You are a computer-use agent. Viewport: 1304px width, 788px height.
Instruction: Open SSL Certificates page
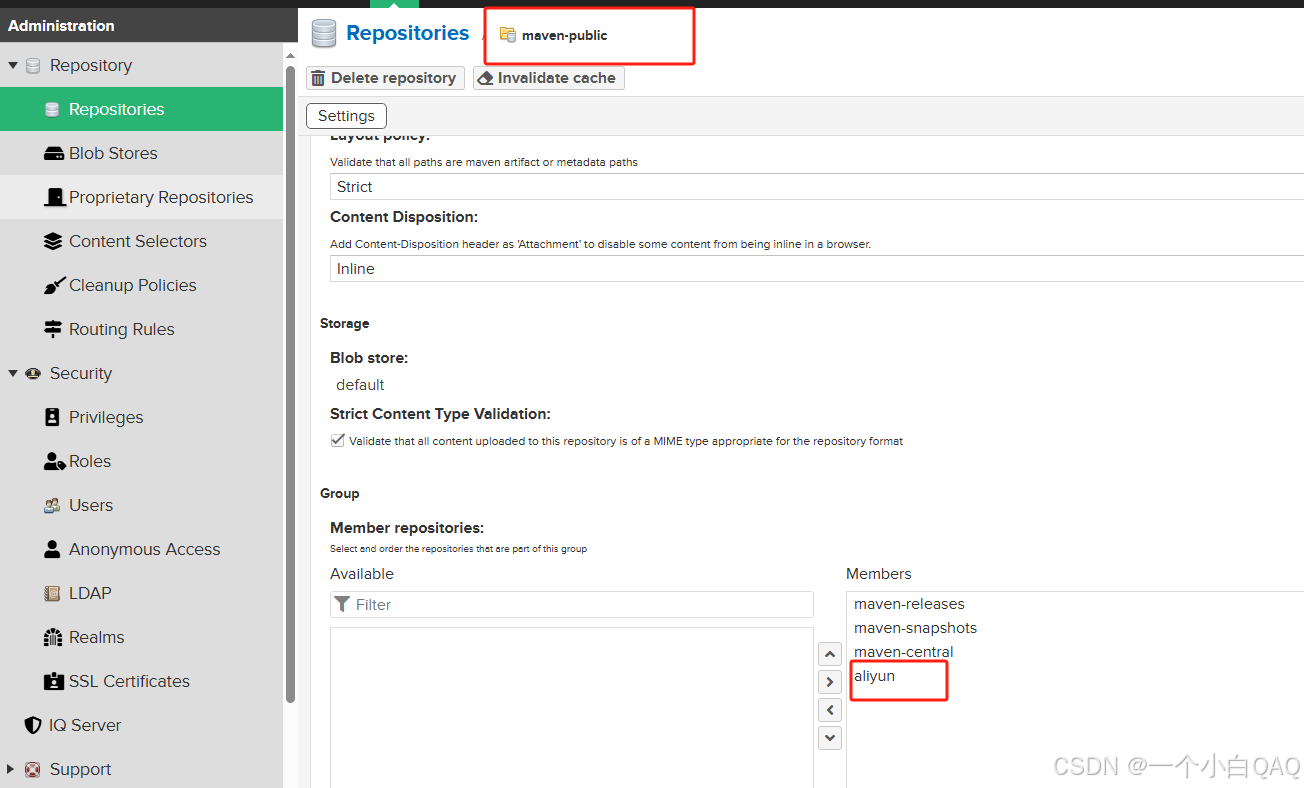[142, 681]
